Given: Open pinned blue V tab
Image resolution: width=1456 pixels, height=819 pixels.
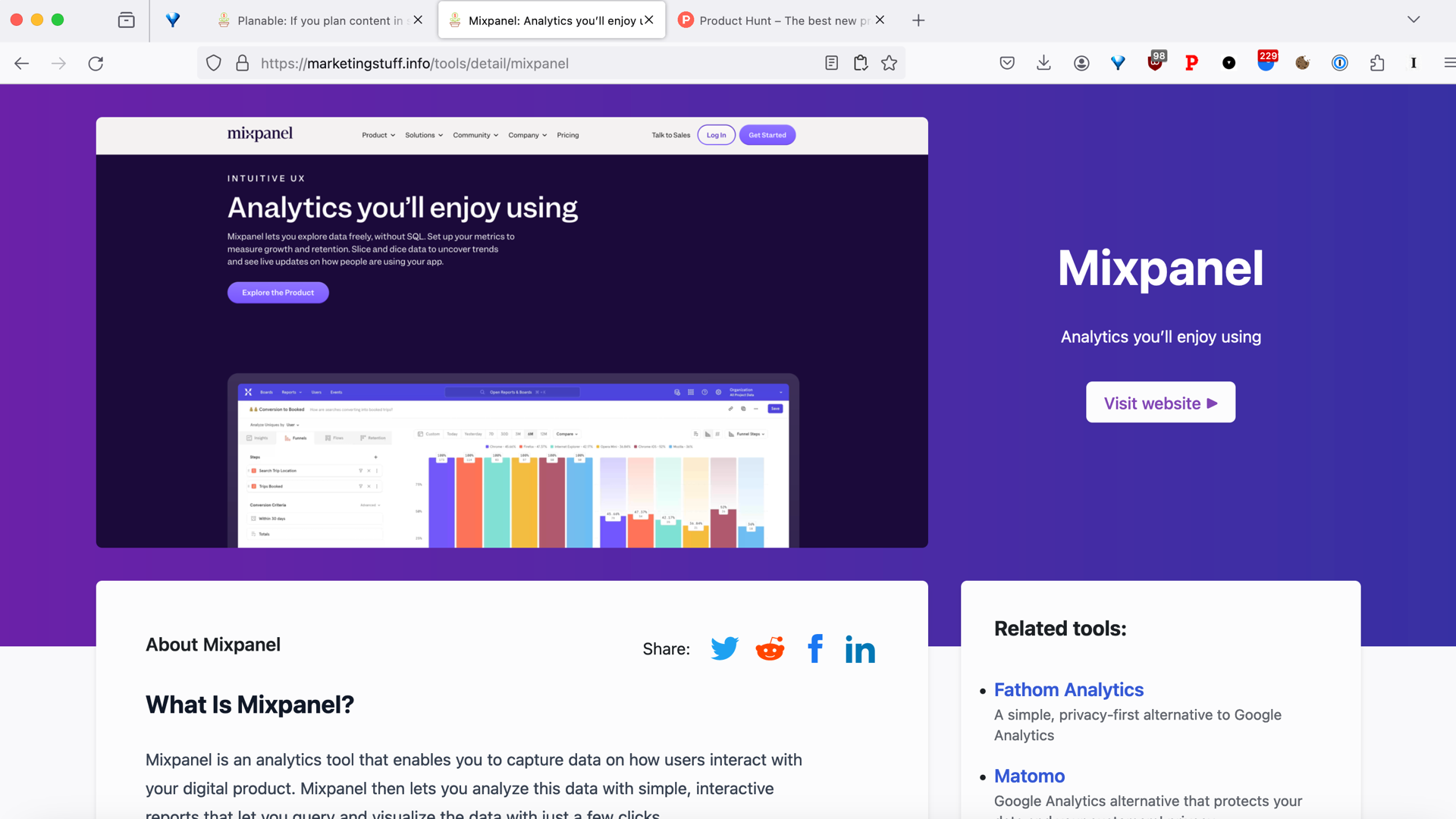Looking at the screenshot, I should [173, 20].
